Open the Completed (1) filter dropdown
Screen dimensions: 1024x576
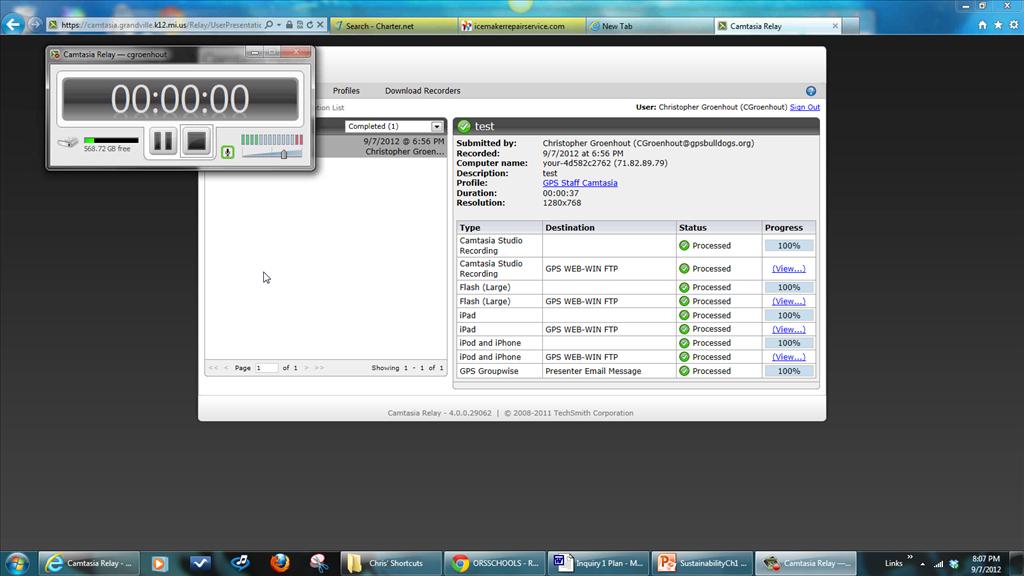pyautogui.click(x=394, y=126)
